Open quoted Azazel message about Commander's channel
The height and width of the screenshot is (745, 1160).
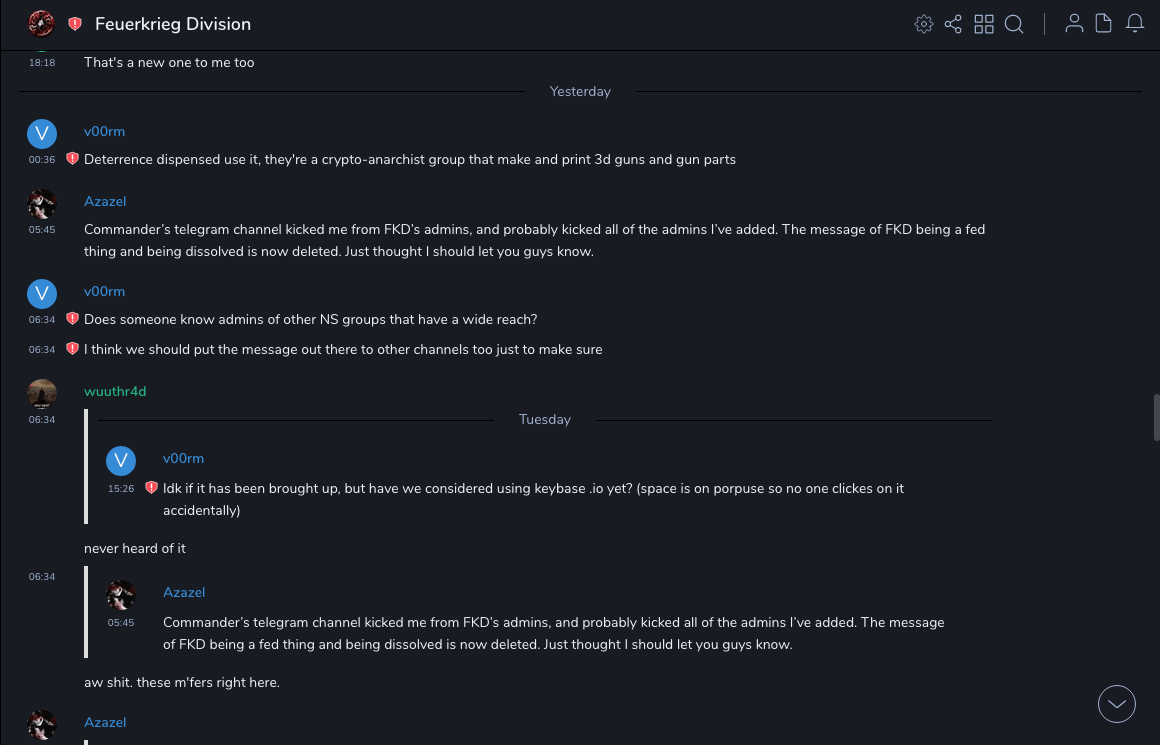[x=553, y=633]
